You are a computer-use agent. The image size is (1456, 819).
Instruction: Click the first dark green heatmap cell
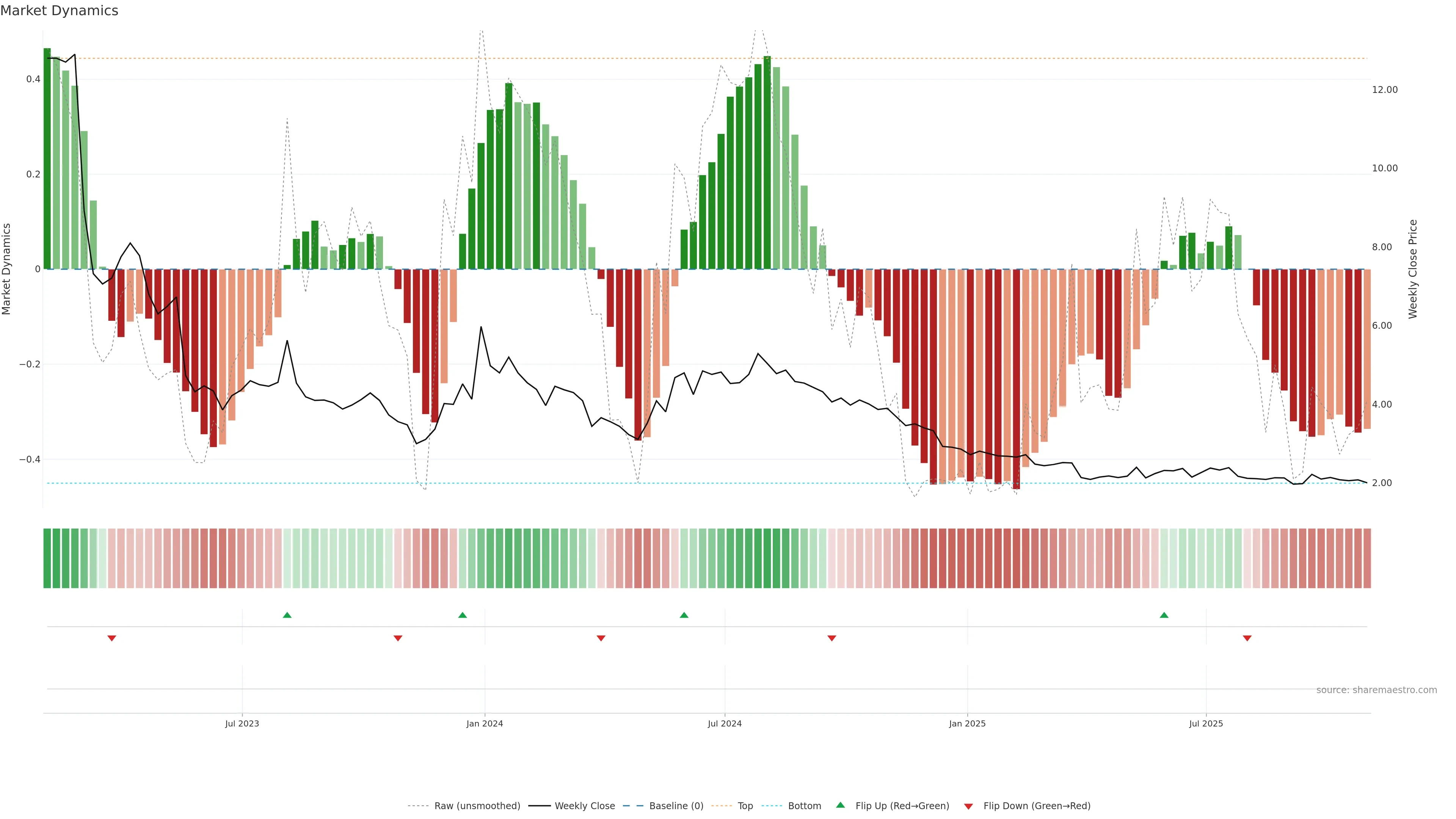[x=47, y=559]
